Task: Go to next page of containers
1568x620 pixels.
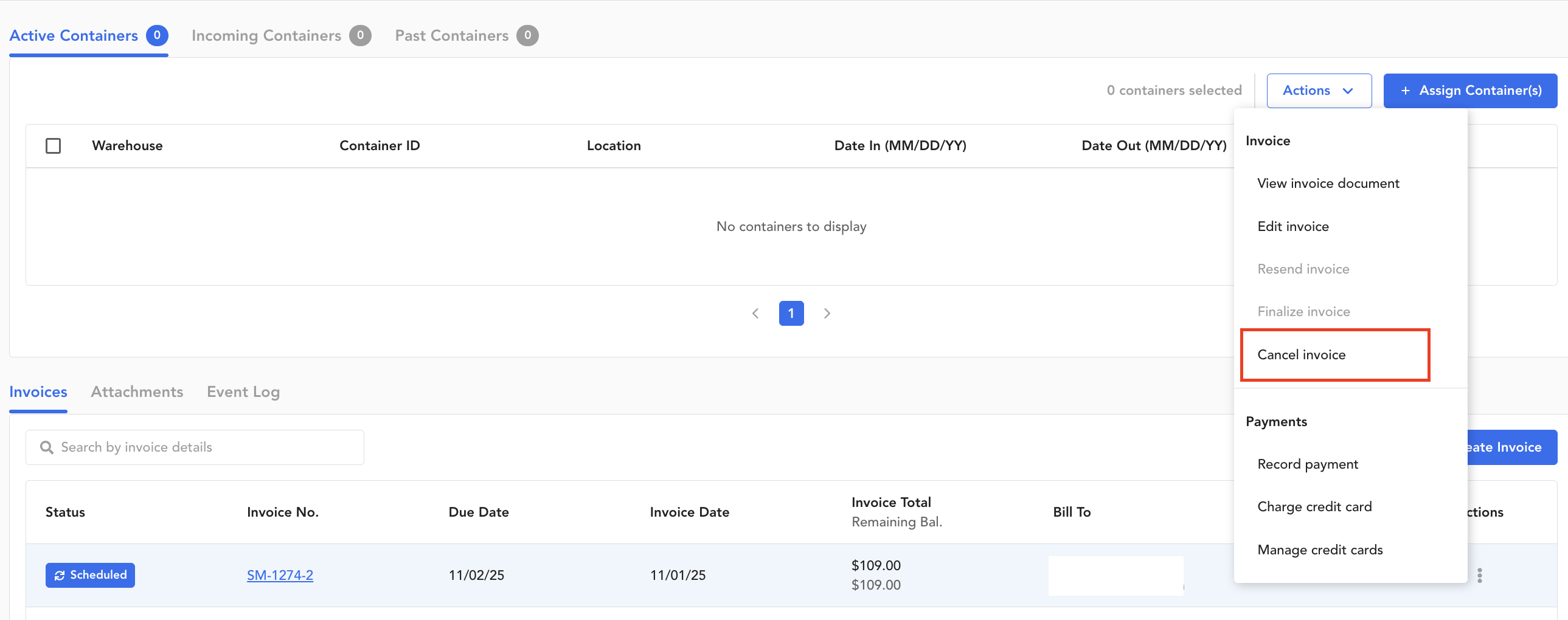Action: pos(827,314)
